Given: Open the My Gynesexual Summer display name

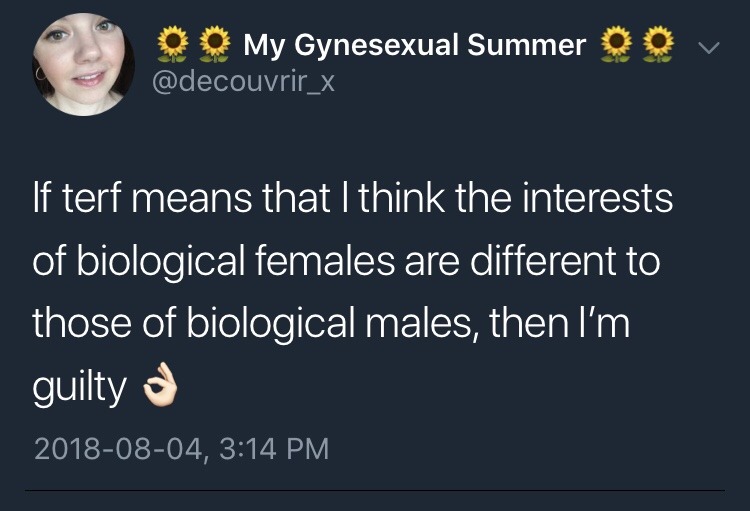Looking at the screenshot, I should point(415,45).
